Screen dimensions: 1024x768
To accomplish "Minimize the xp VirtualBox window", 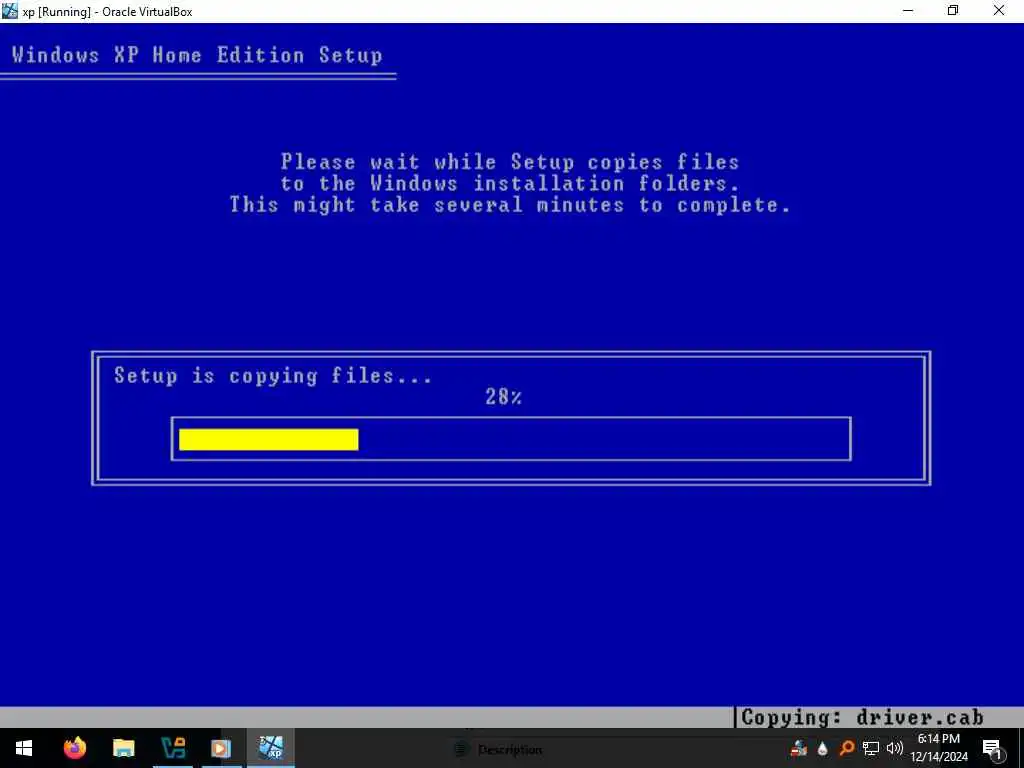I will coord(908,10).
